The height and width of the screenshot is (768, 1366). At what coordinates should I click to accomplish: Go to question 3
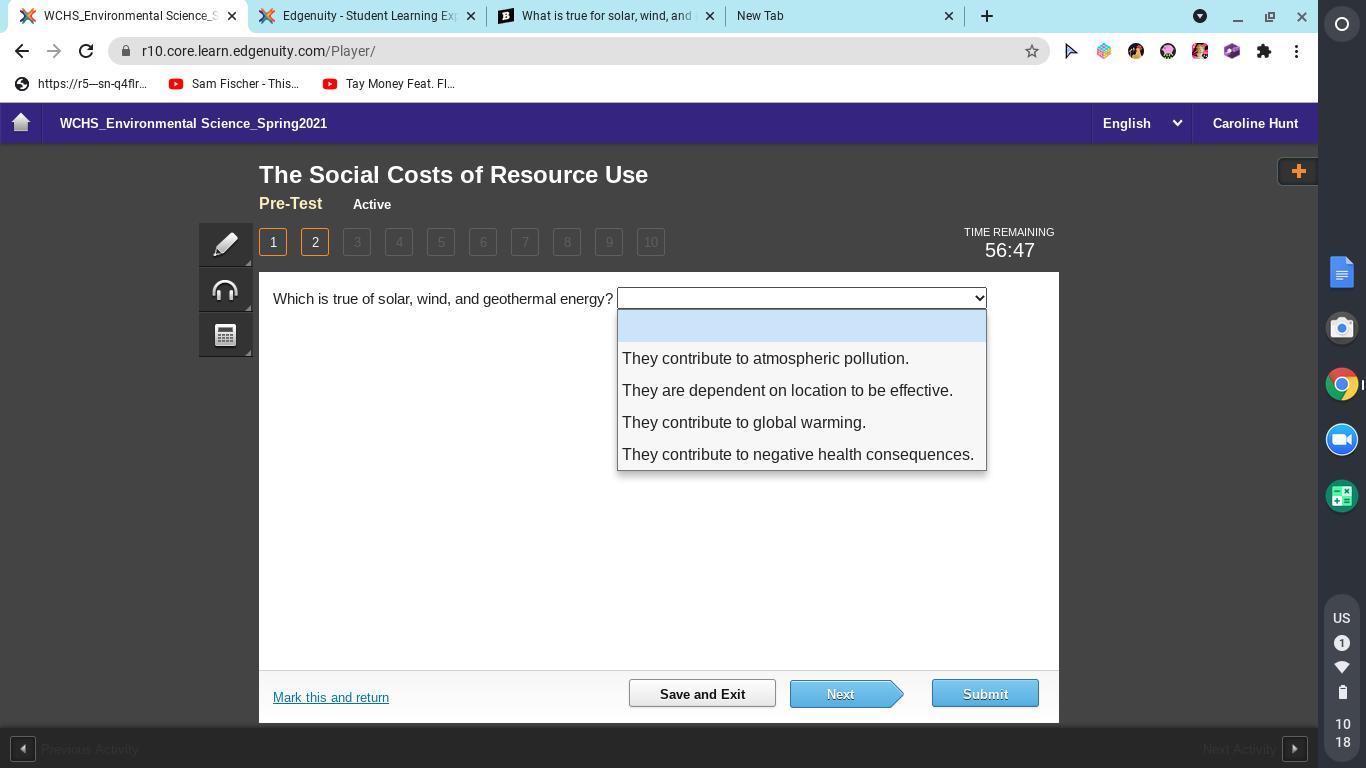(357, 242)
